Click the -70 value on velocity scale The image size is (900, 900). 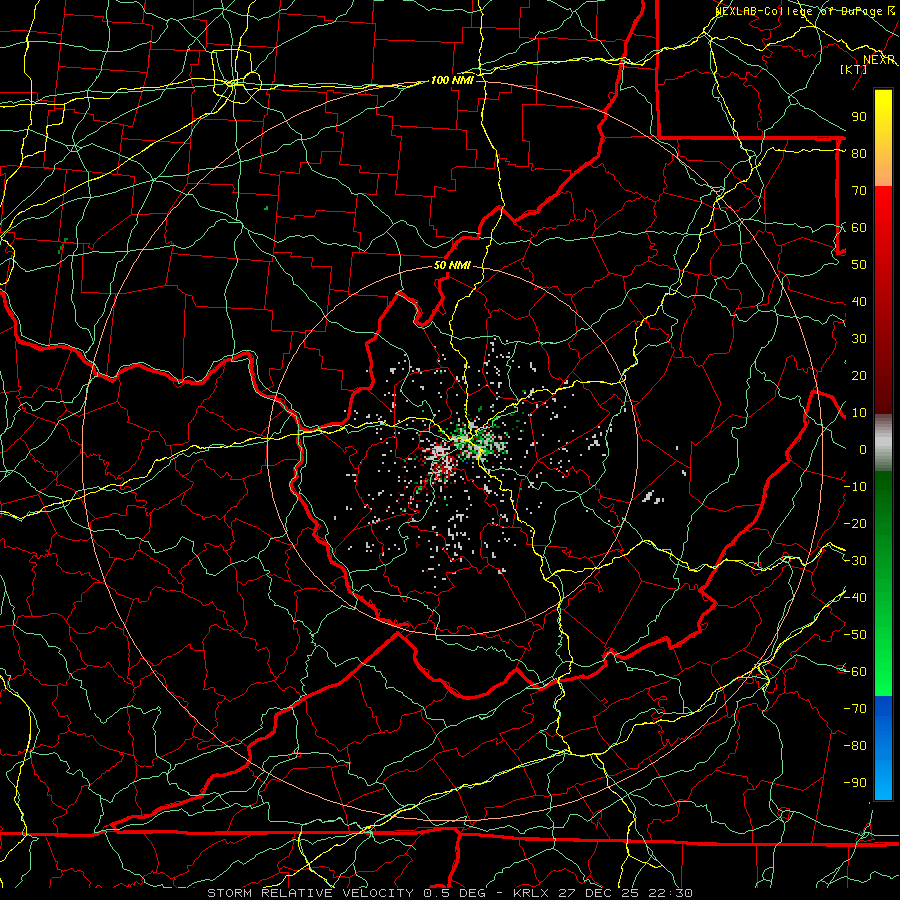(x=855, y=709)
